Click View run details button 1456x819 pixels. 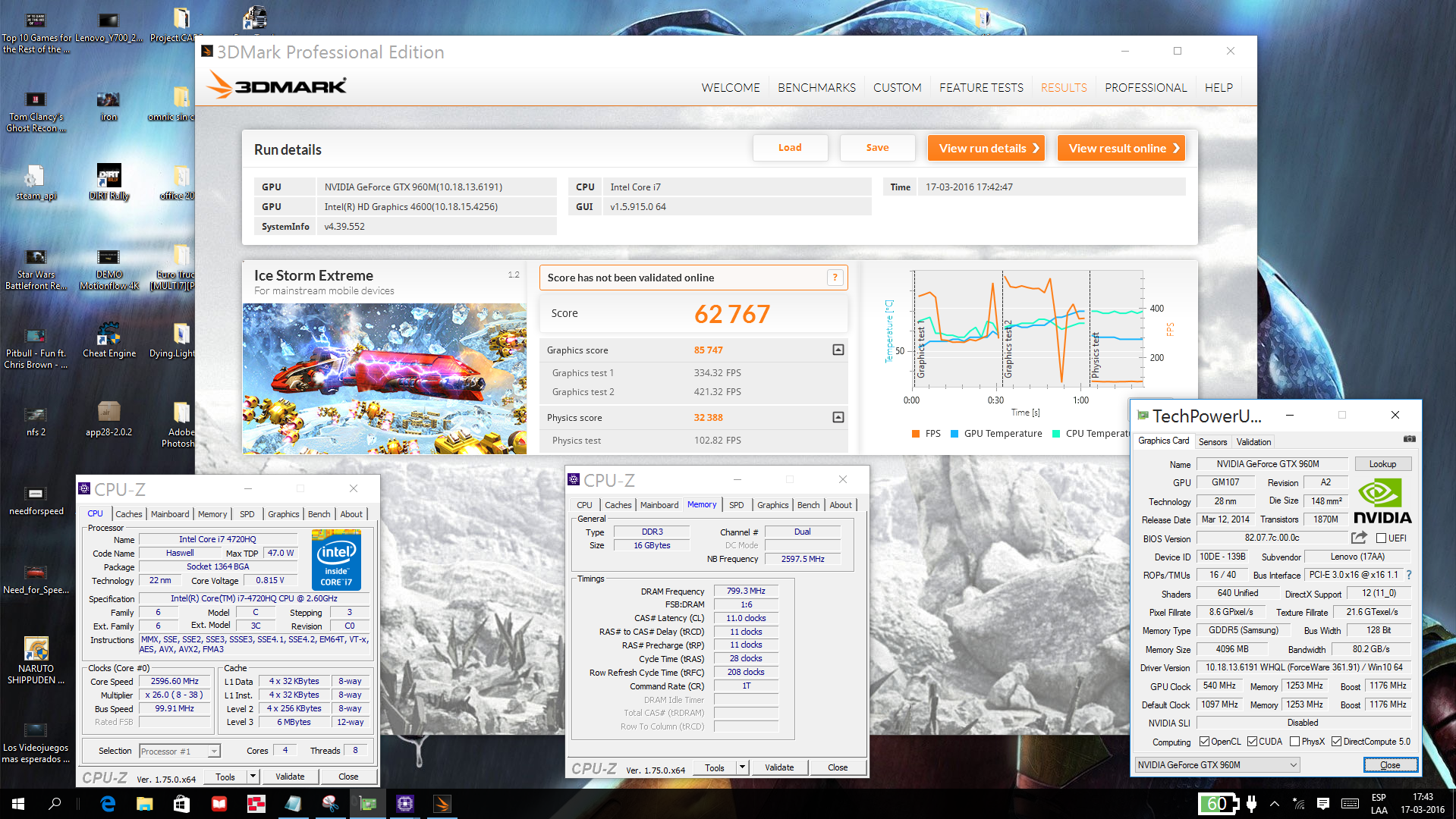click(x=986, y=148)
